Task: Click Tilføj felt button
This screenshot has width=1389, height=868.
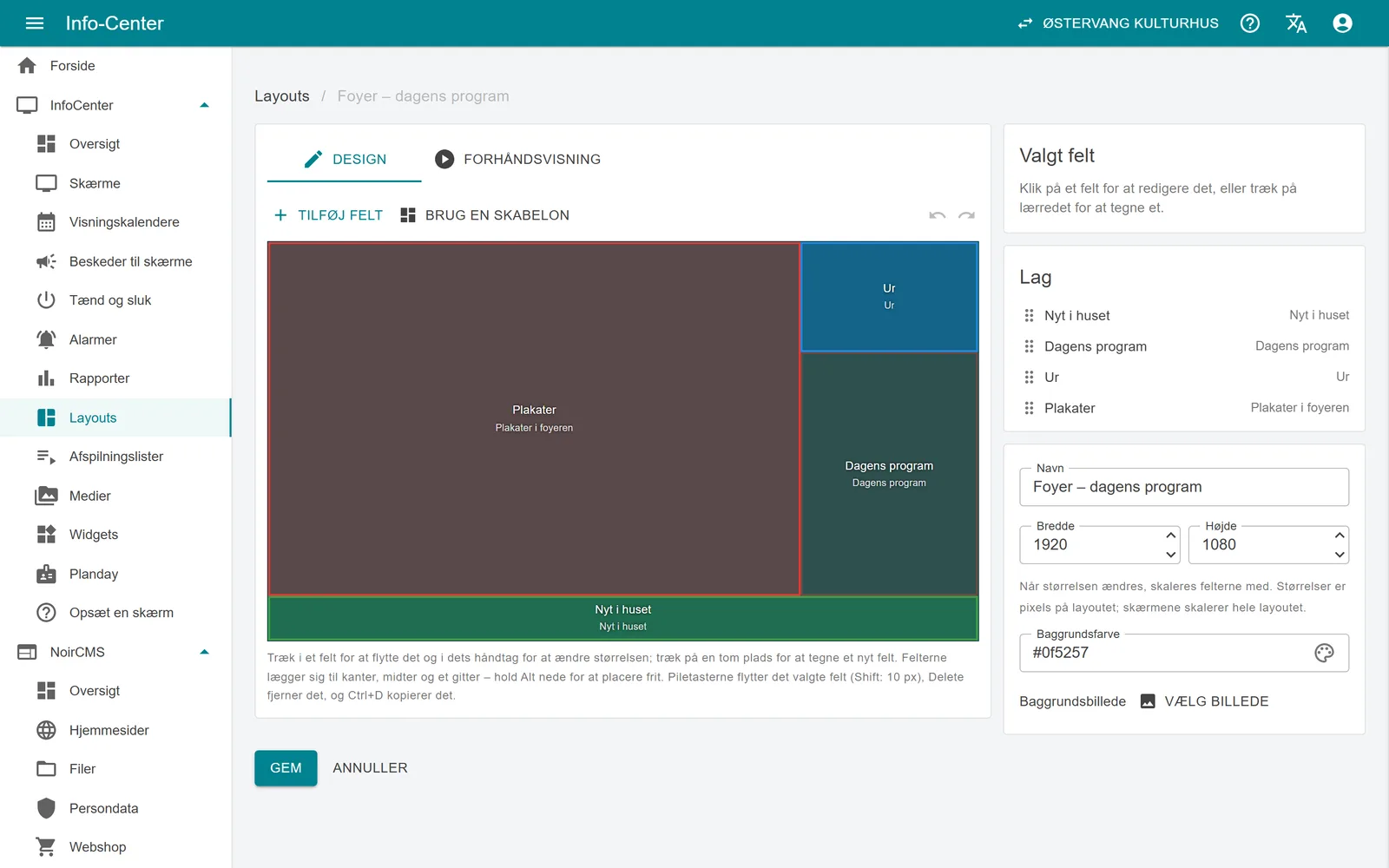Action: (x=328, y=215)
